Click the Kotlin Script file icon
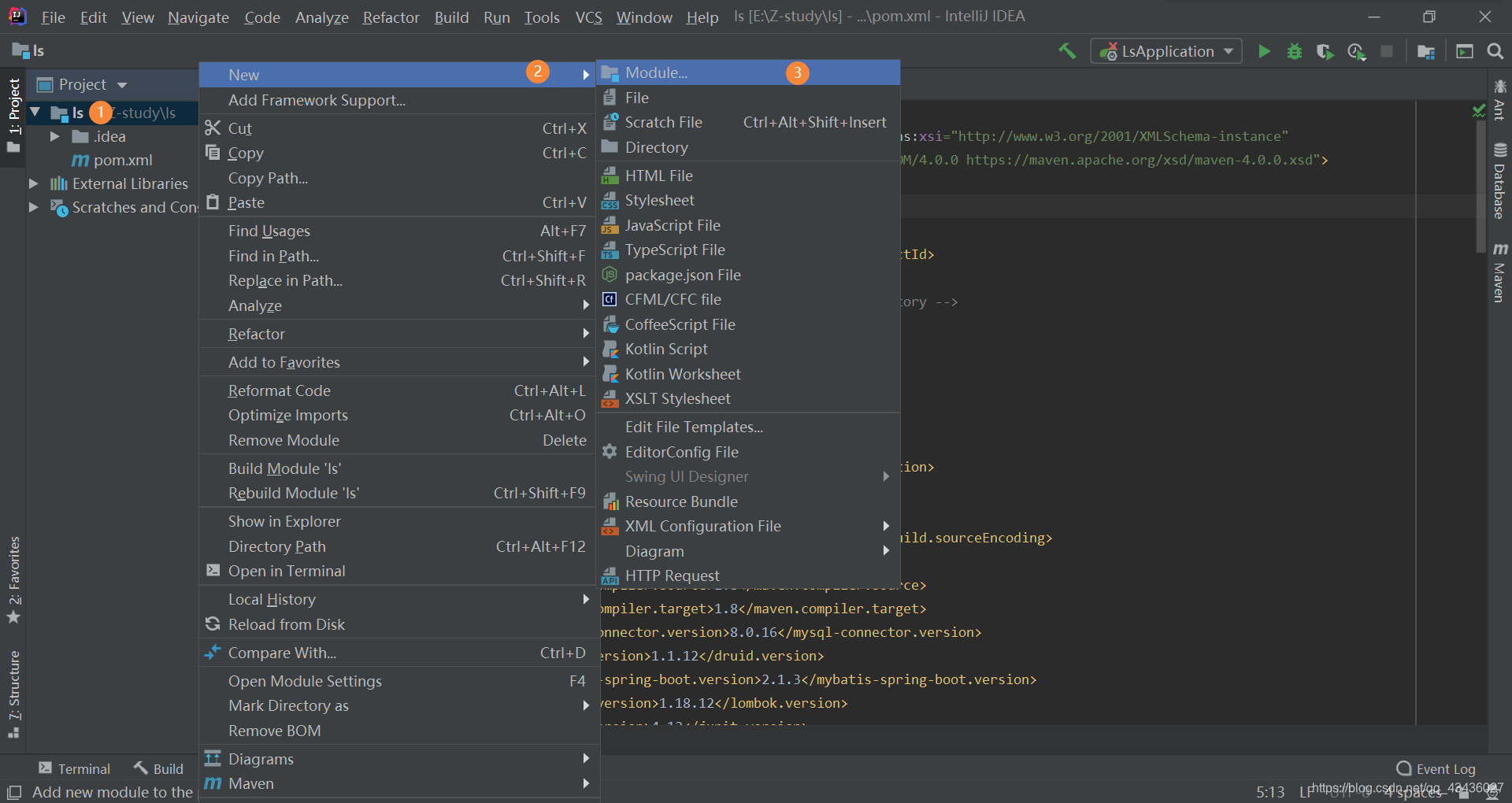Screen dimensions: 1512x803 click(610, 349)
